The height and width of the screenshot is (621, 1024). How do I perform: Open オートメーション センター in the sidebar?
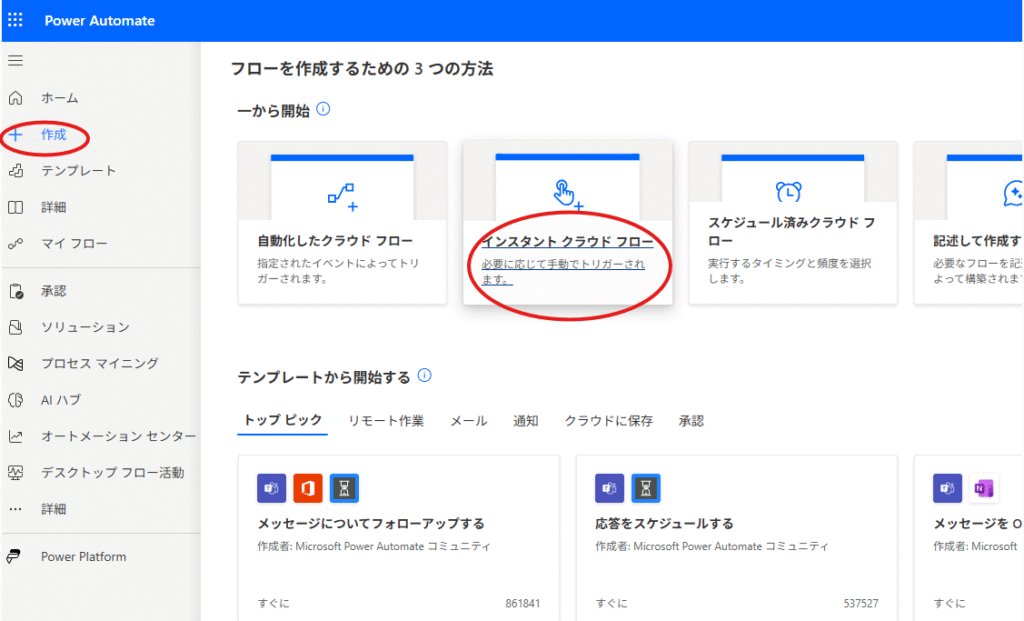click(118, 436)
